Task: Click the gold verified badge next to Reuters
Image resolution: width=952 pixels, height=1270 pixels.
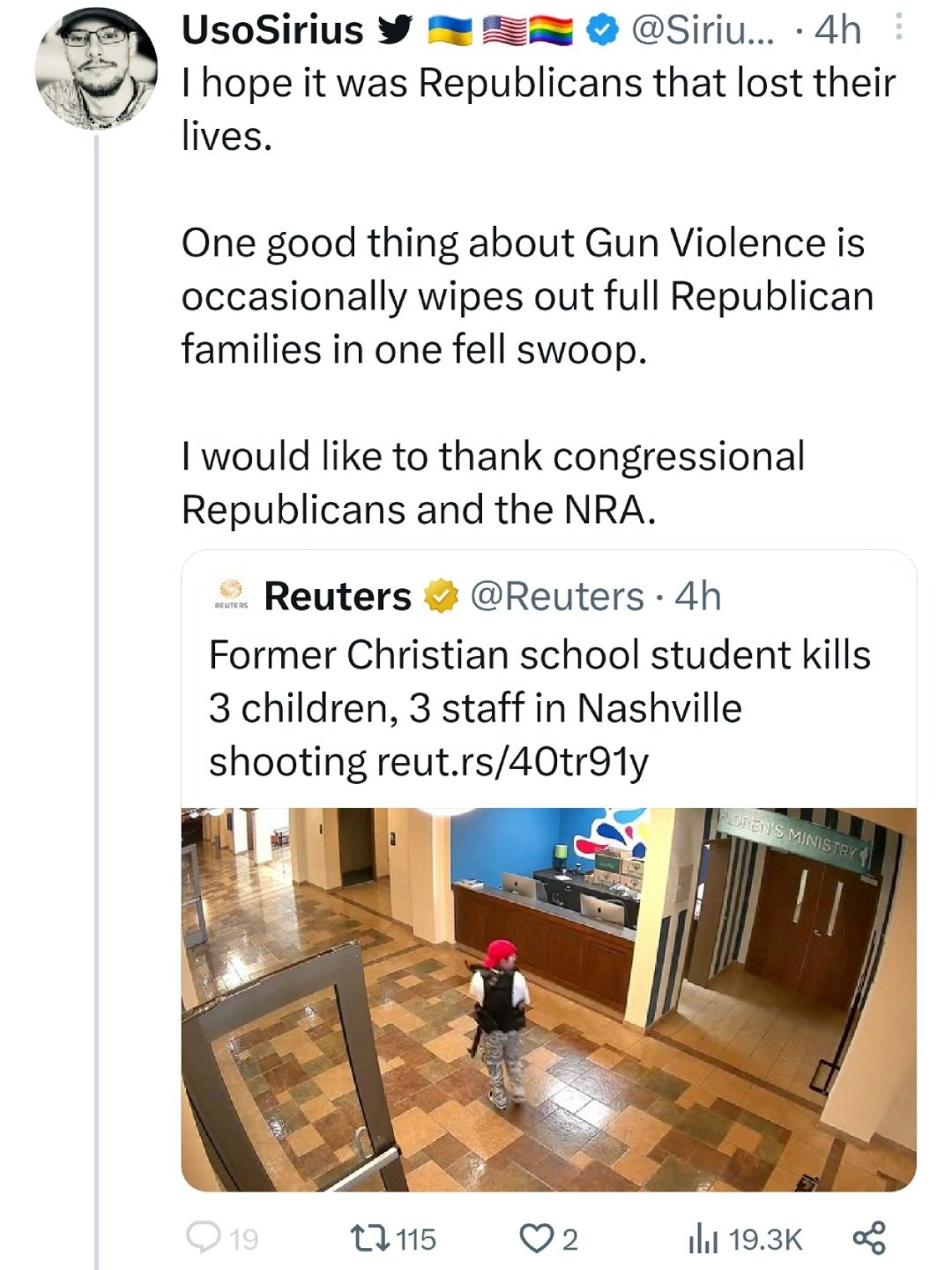Action: coord(443,597)
